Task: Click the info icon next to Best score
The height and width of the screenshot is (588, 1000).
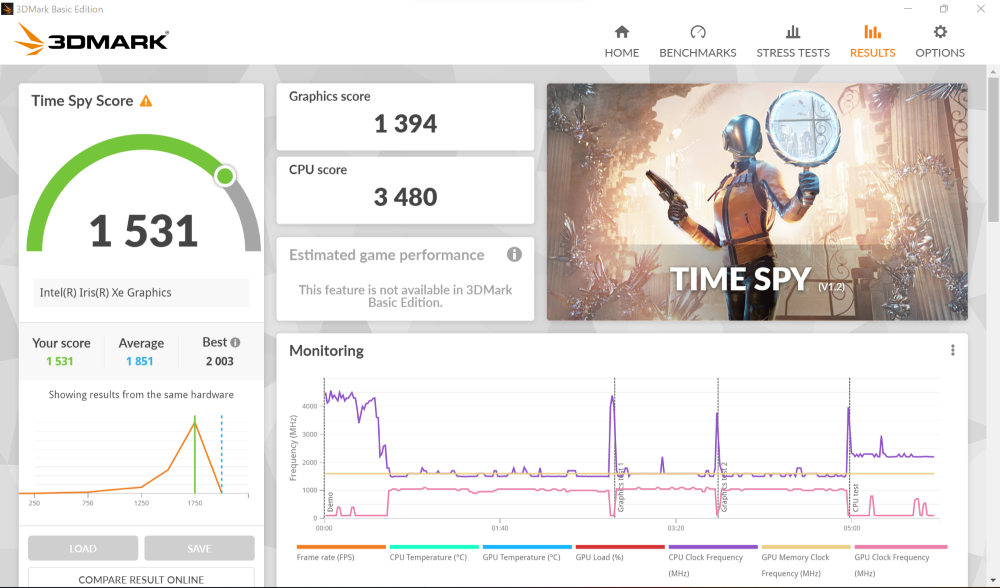Action: [235, 342]
